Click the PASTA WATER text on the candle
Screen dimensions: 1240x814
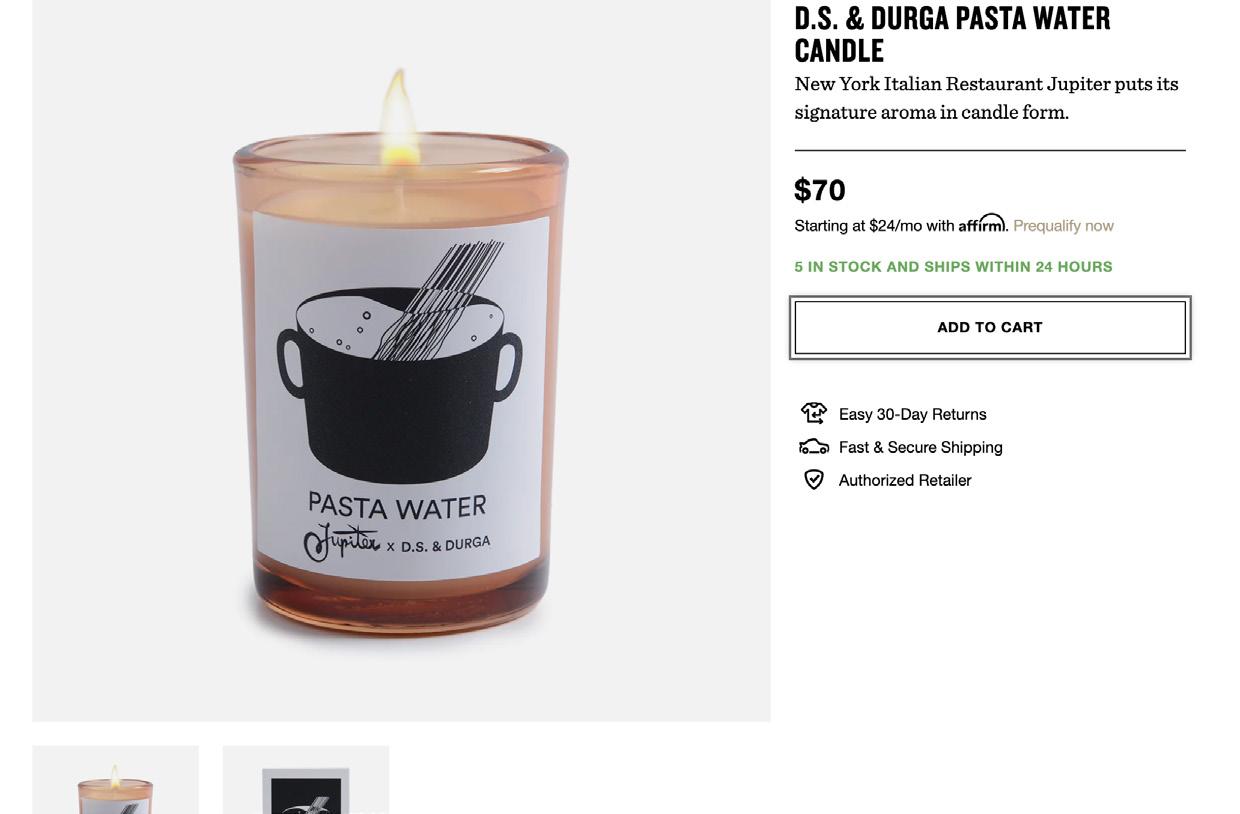point(397,506)
